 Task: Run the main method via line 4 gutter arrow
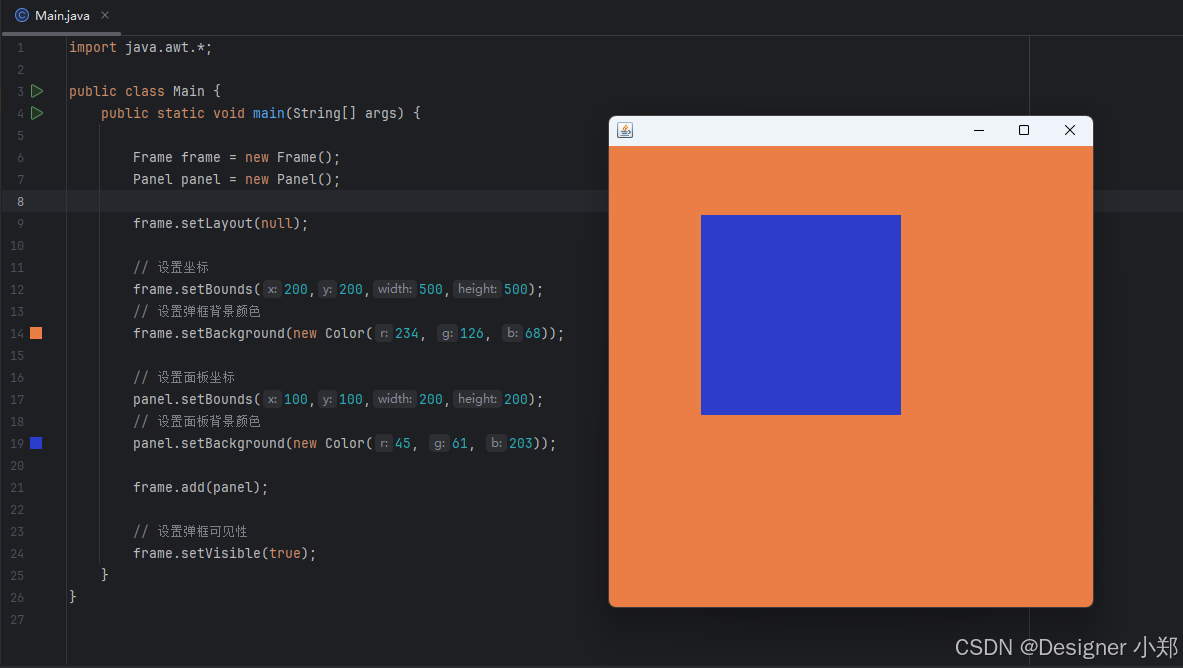[x=37, y=113]
